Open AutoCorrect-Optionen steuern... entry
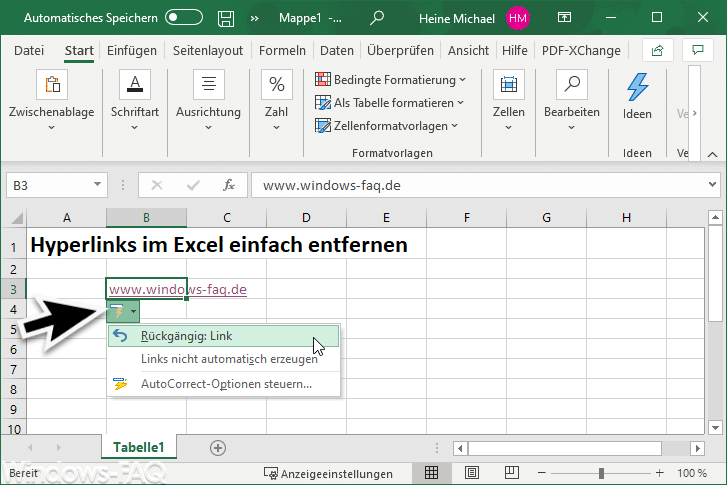 point(223,384)
